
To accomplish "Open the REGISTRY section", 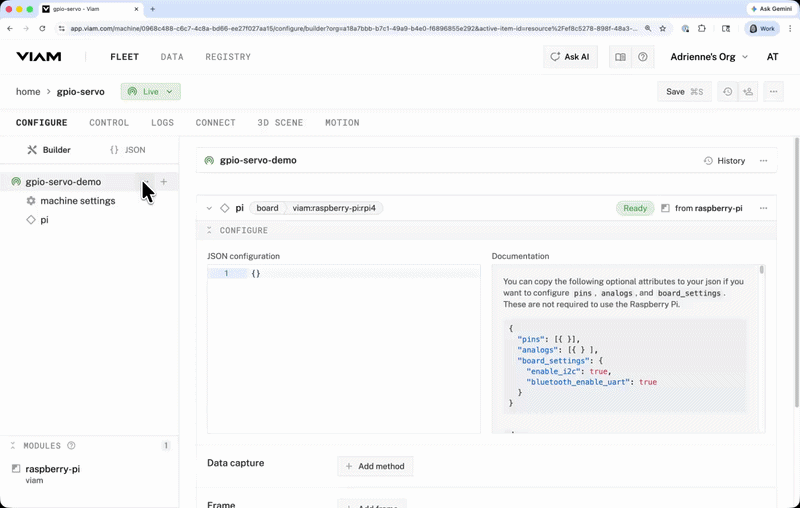I will tap(228, 57).
